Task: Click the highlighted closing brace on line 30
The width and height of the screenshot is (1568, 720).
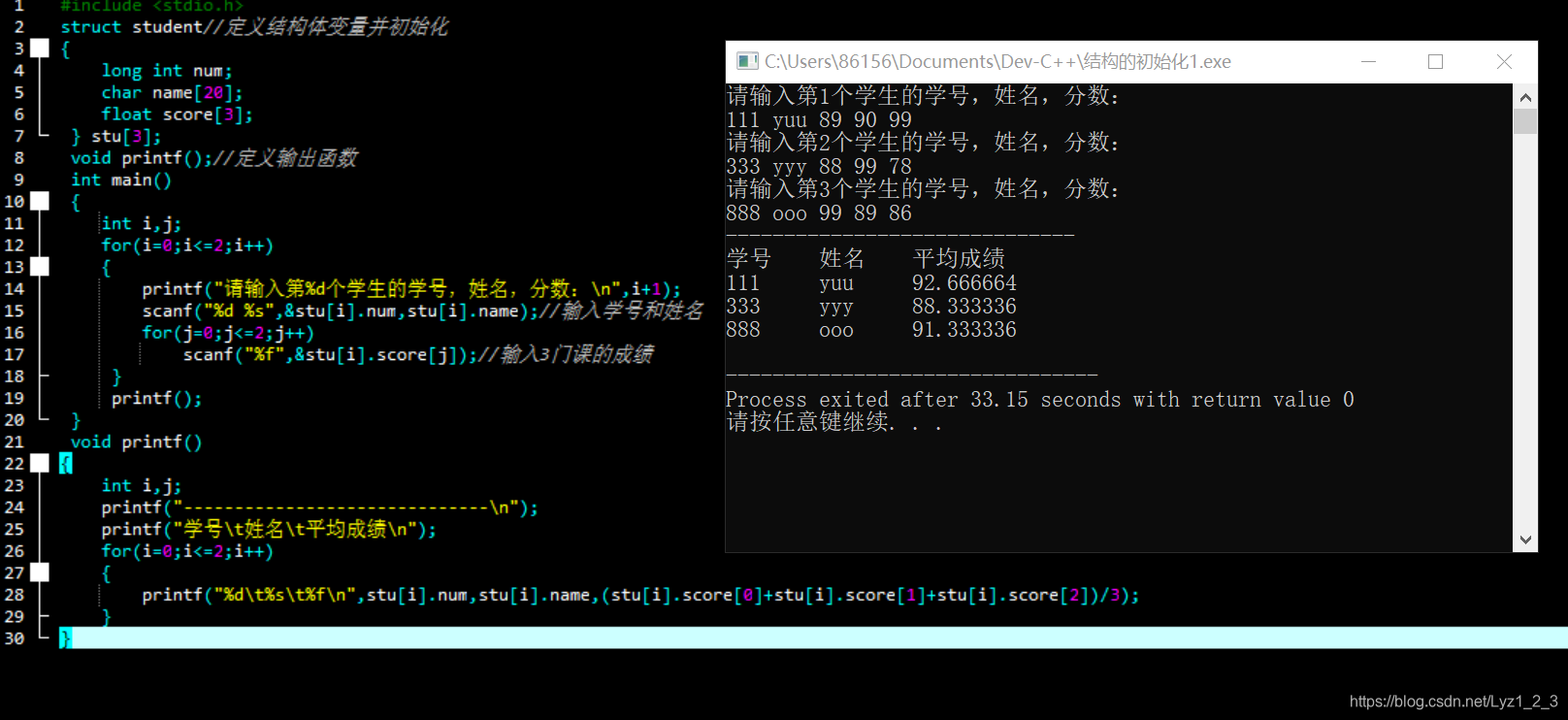Action: coord(65,638)
